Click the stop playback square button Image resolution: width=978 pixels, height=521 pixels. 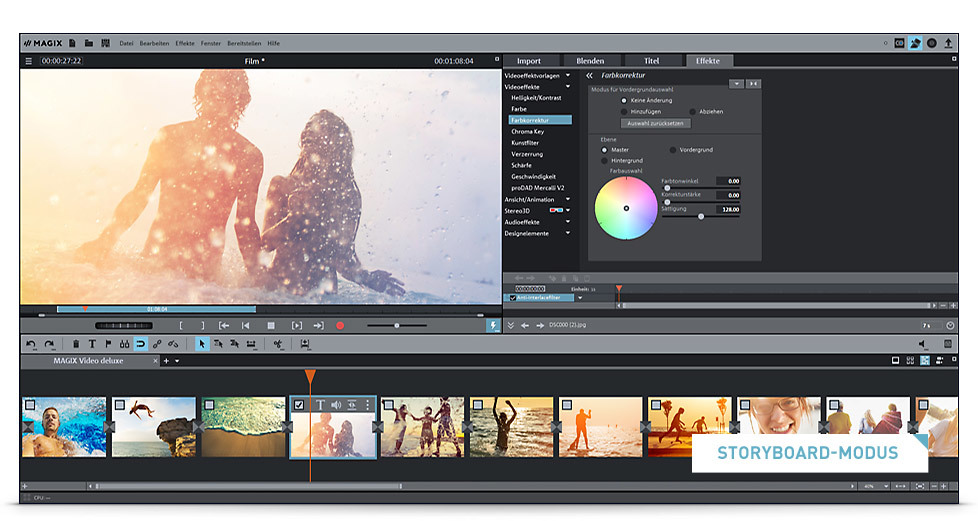click(270, 325)
